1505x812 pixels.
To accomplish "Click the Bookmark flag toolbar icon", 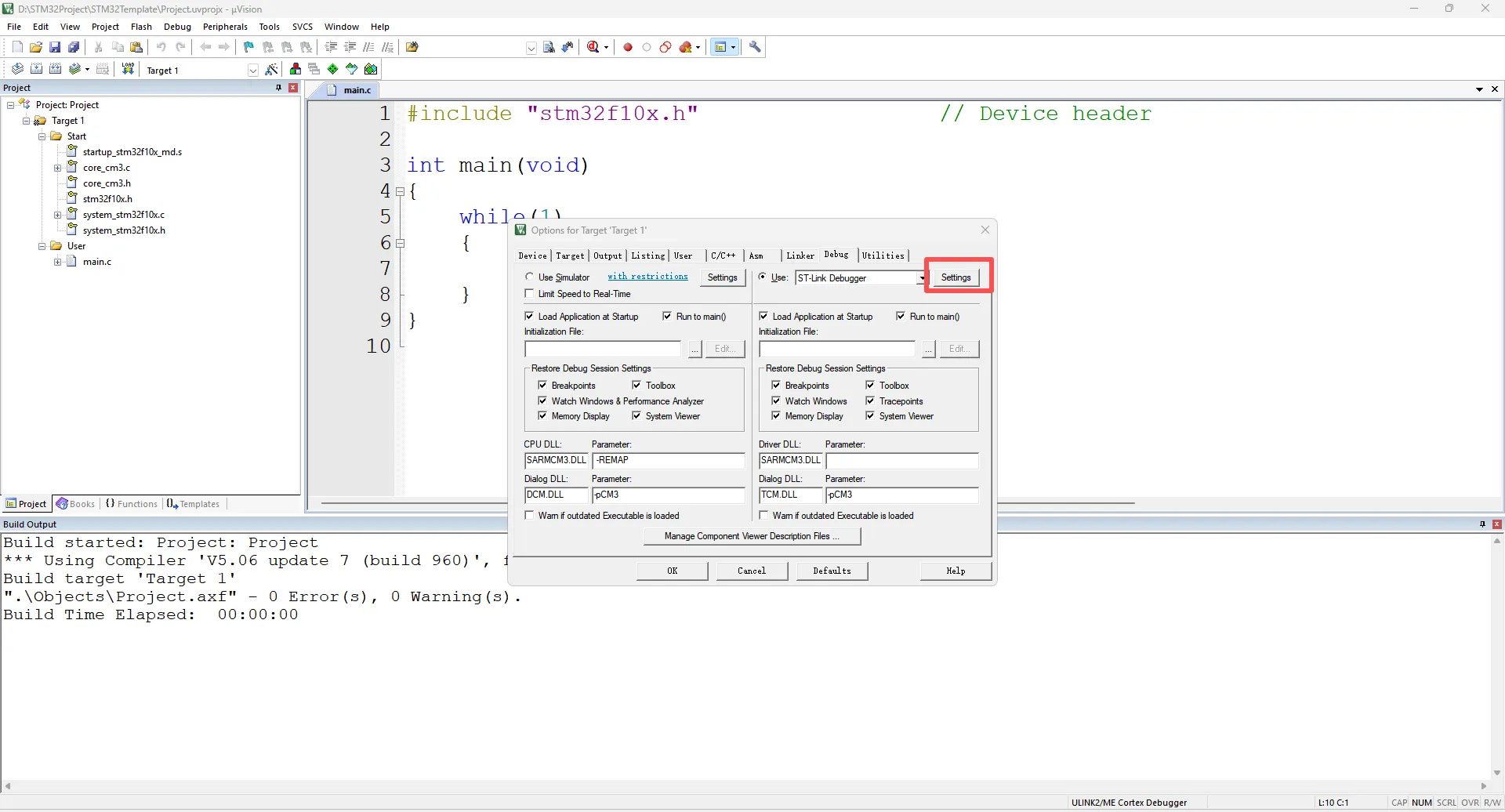I will (249, 47).
